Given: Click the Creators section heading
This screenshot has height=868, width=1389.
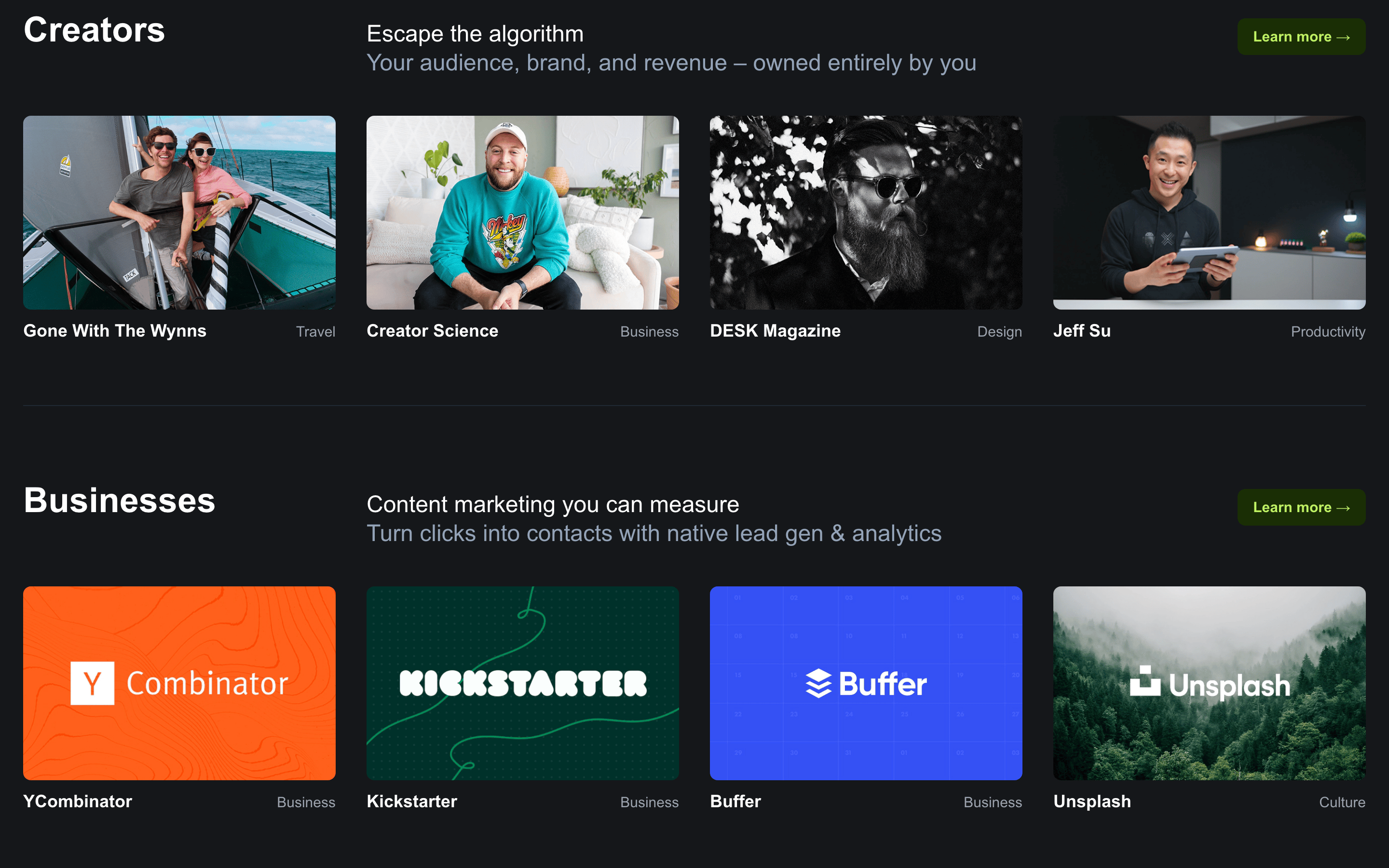Looking at the screenshot, I should point(94,30).
